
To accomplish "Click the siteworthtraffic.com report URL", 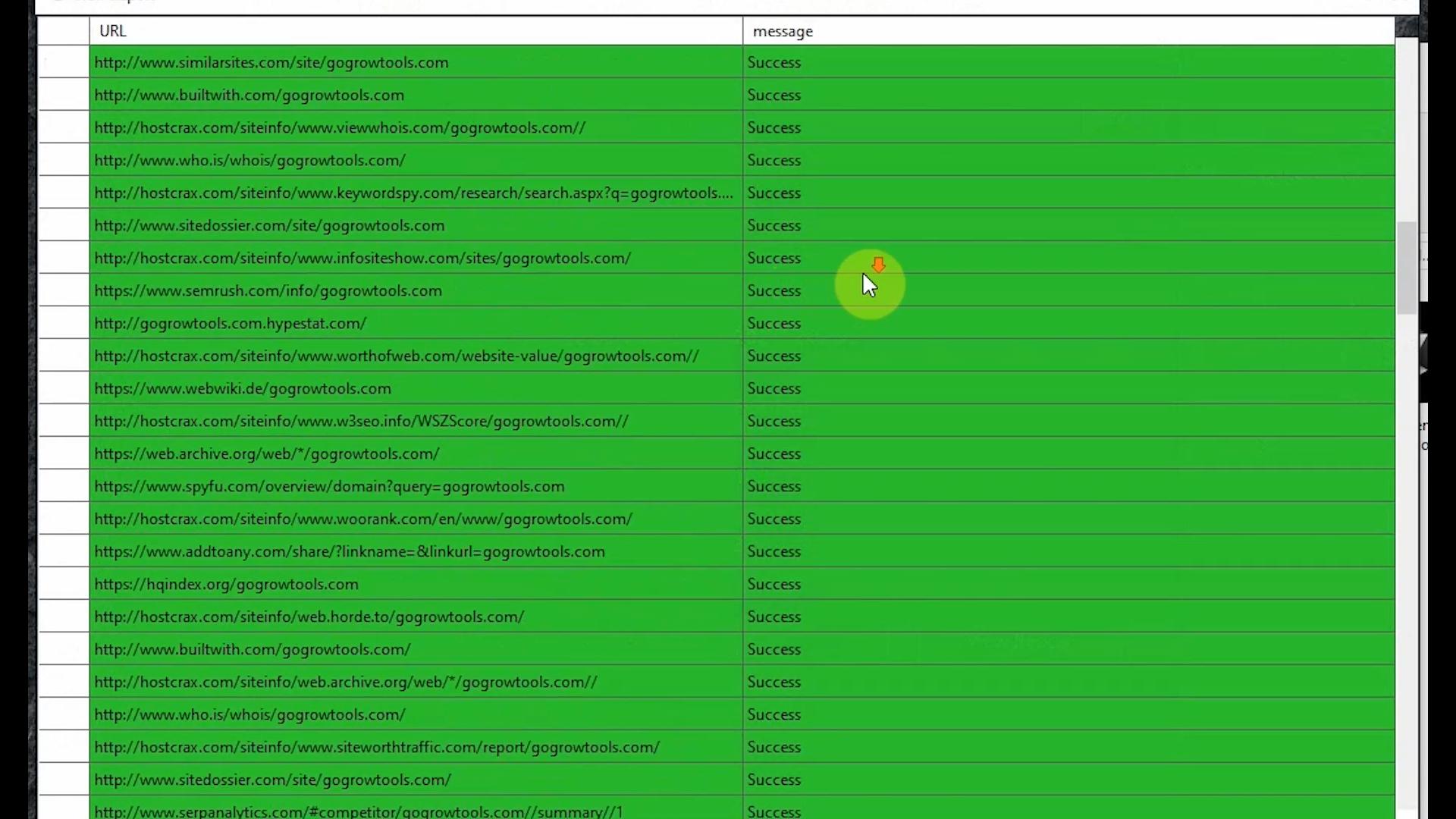I will [x=377, y=748].
